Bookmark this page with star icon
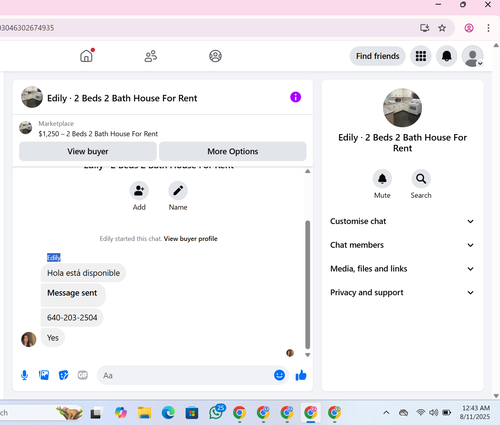The height and width of the screenshot is (425, 500). tap(442, 28)
